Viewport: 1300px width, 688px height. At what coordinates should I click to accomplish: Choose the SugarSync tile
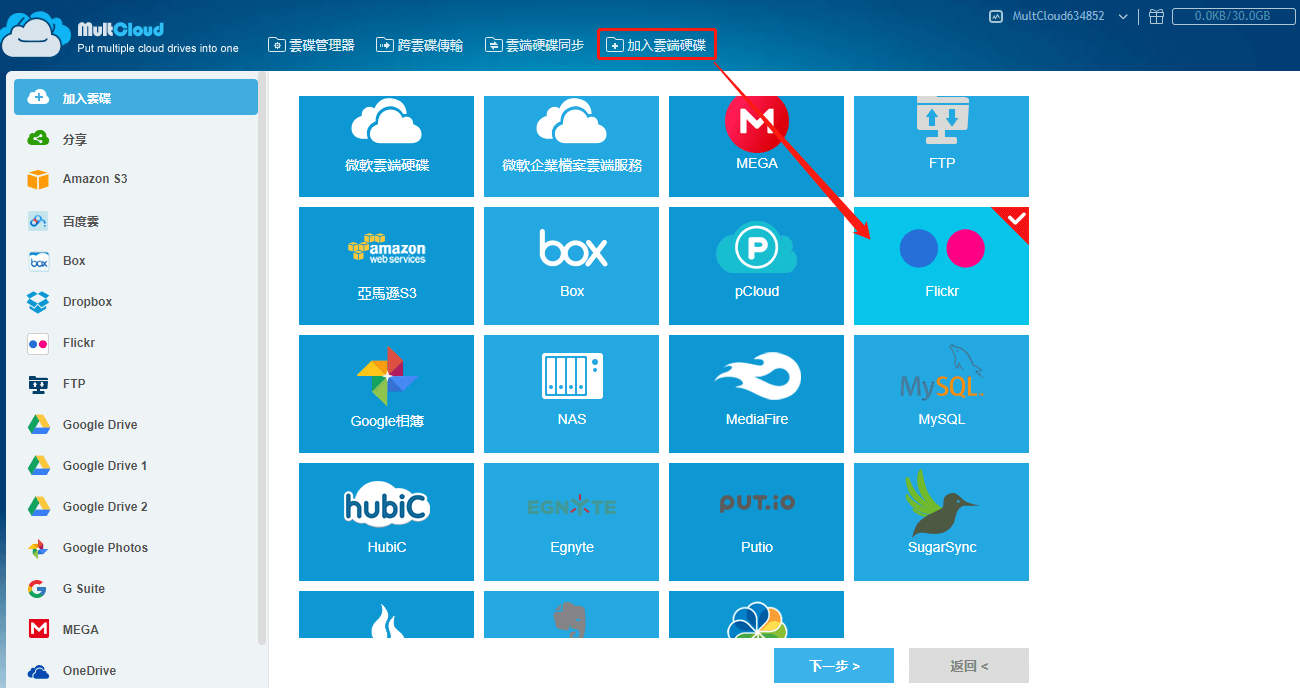coord(941,522)
